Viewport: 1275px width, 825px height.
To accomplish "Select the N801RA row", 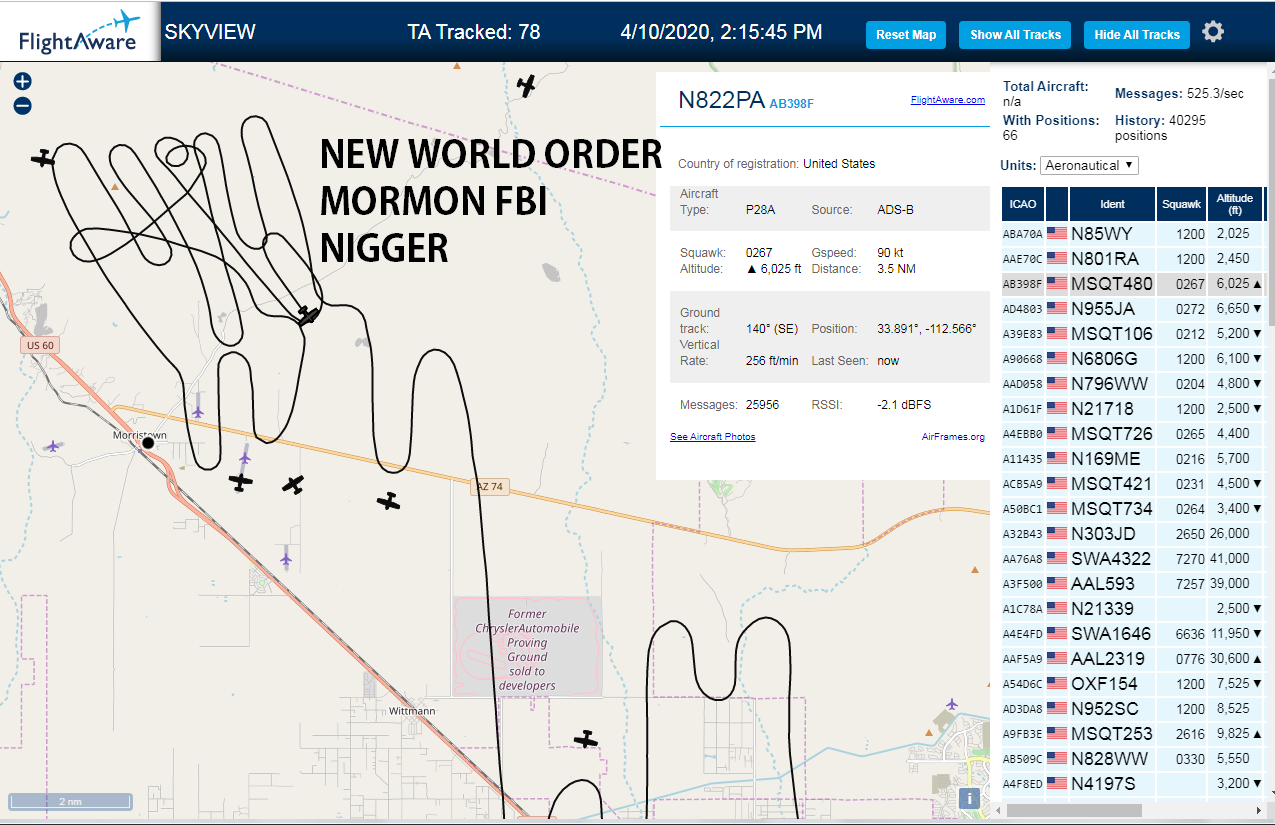I will [1133, 259].
